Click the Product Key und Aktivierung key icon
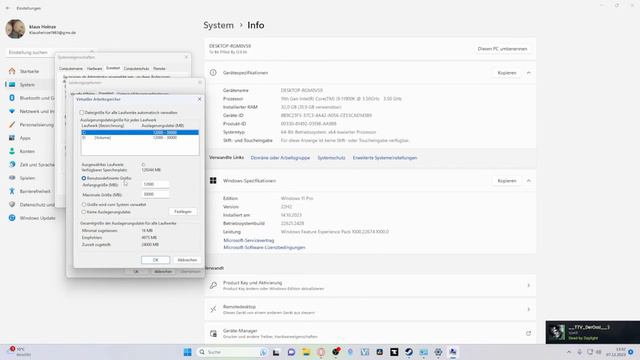Screen dimensions: 640x360 213,285
